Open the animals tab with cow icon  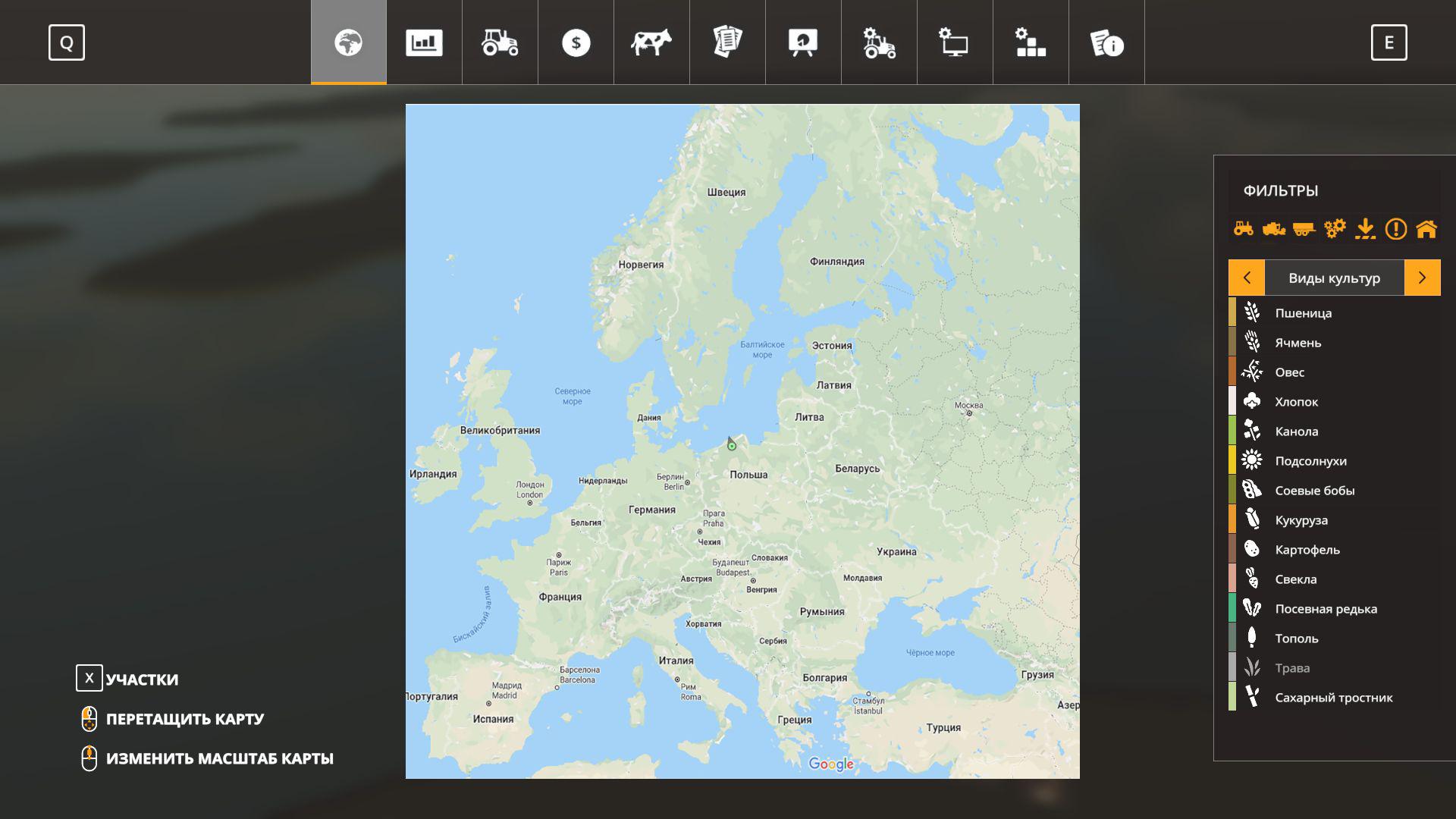pyautogui.click(x=651, y=42)
